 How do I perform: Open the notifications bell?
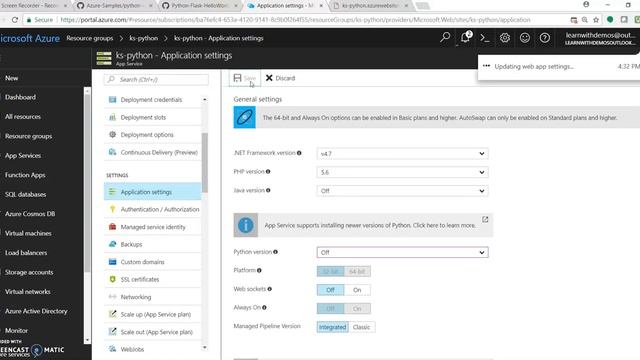pyautogui.click(x=465, y=38)
